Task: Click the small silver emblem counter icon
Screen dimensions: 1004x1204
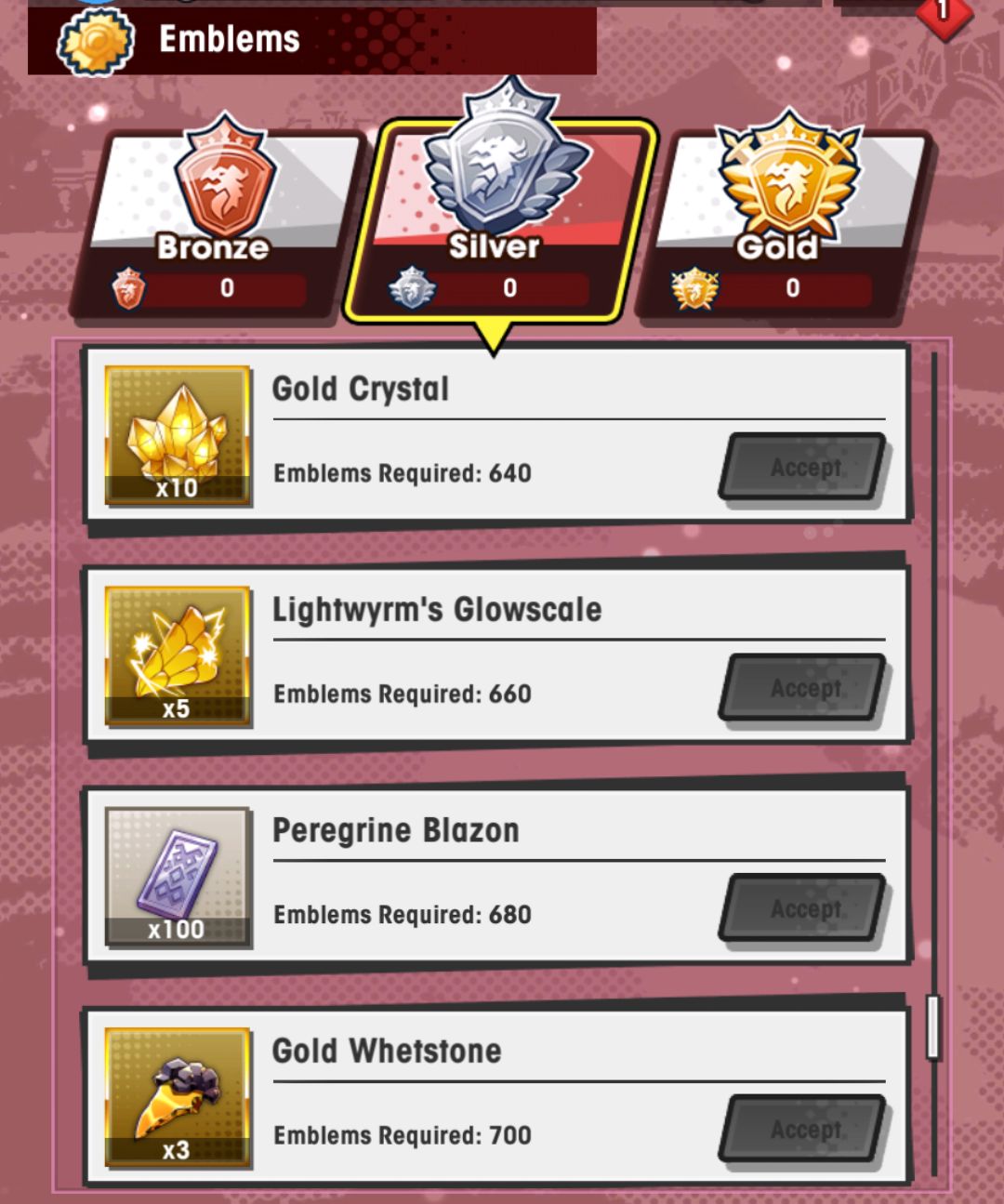Action: (412, 288)
